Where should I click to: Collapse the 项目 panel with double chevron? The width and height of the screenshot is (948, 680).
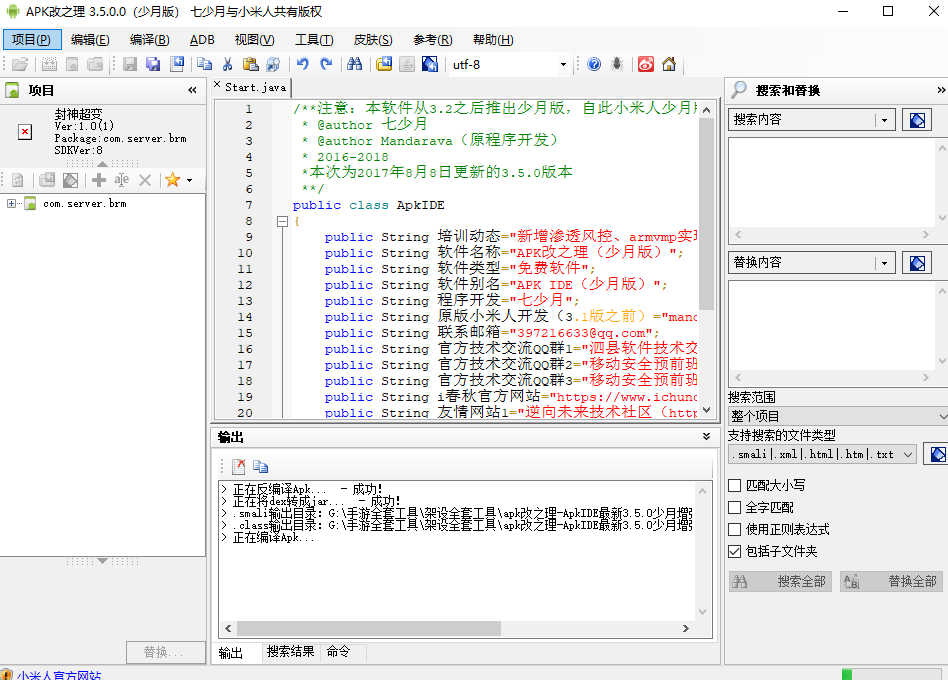pos(192,90)
